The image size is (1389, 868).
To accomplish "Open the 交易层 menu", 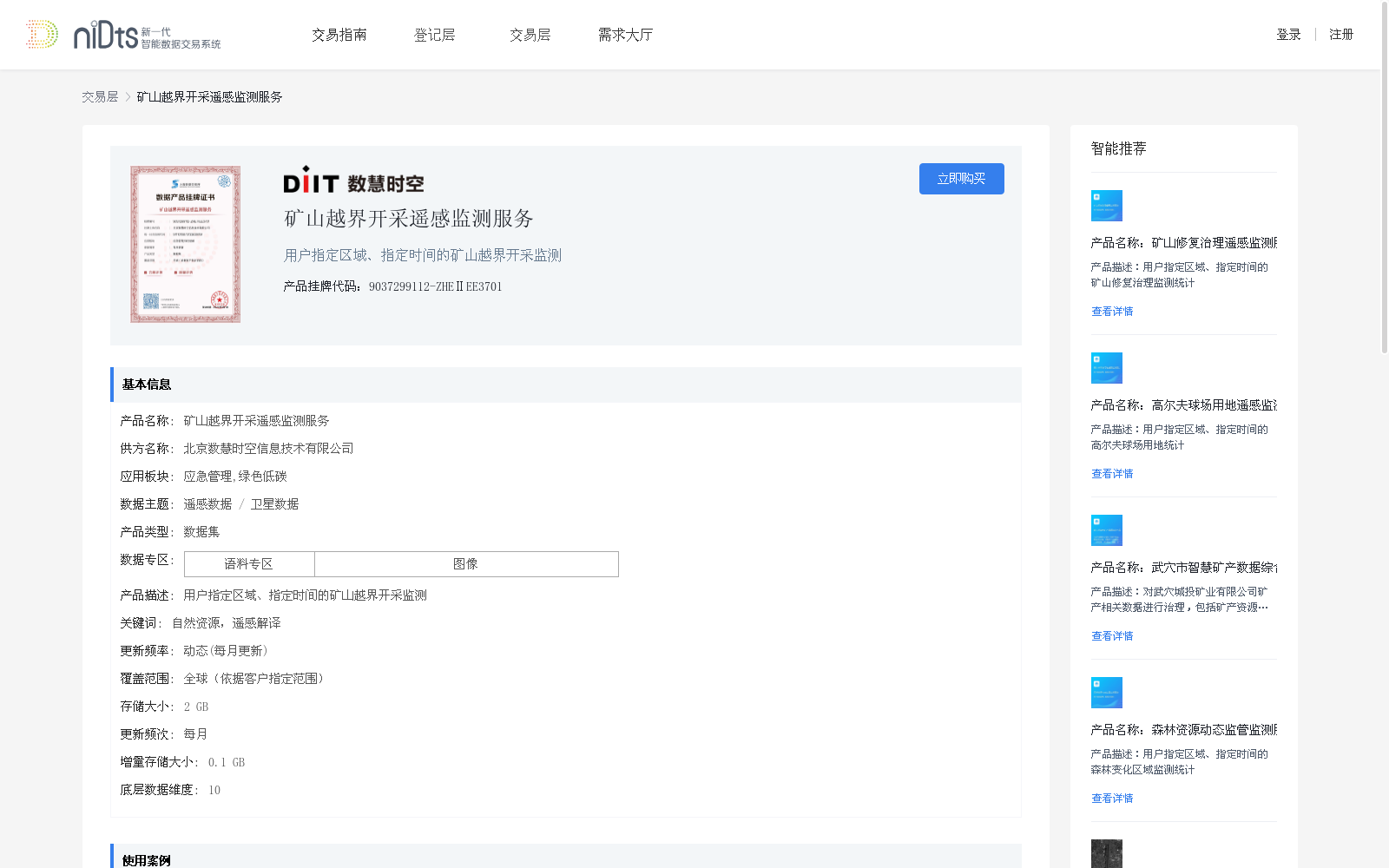I will (x=530, y=35).
